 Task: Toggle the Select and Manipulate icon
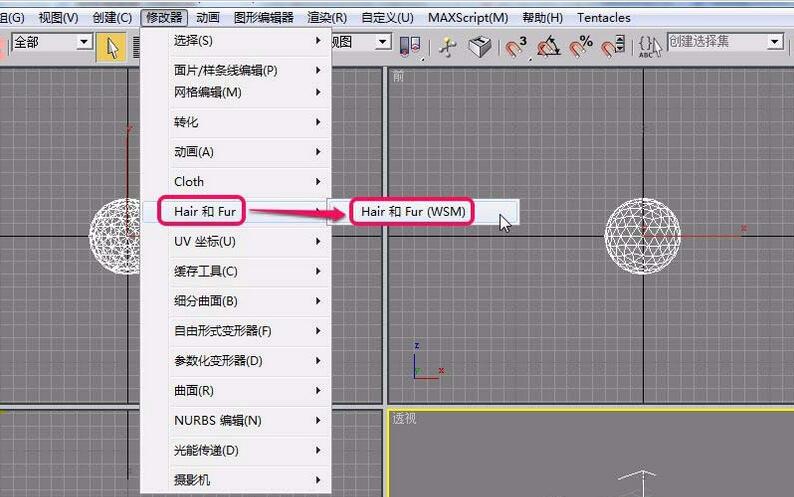coord(448,47)
